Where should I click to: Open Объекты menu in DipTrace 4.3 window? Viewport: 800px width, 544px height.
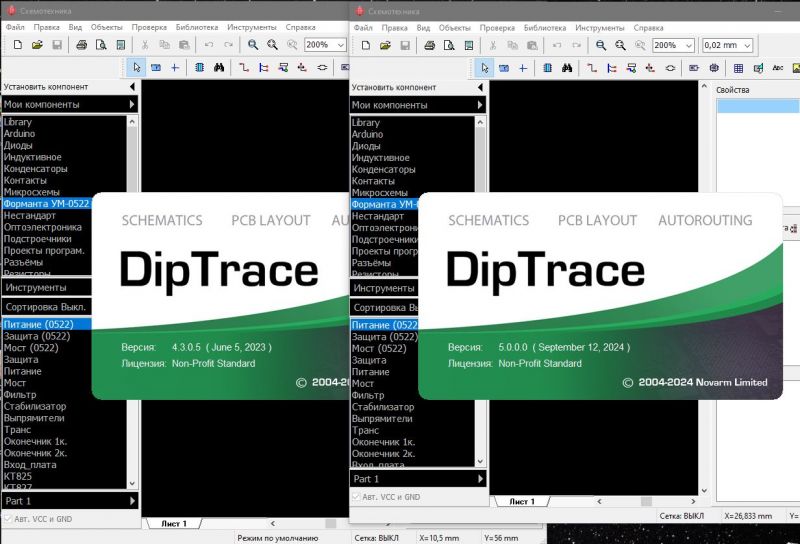106,27
